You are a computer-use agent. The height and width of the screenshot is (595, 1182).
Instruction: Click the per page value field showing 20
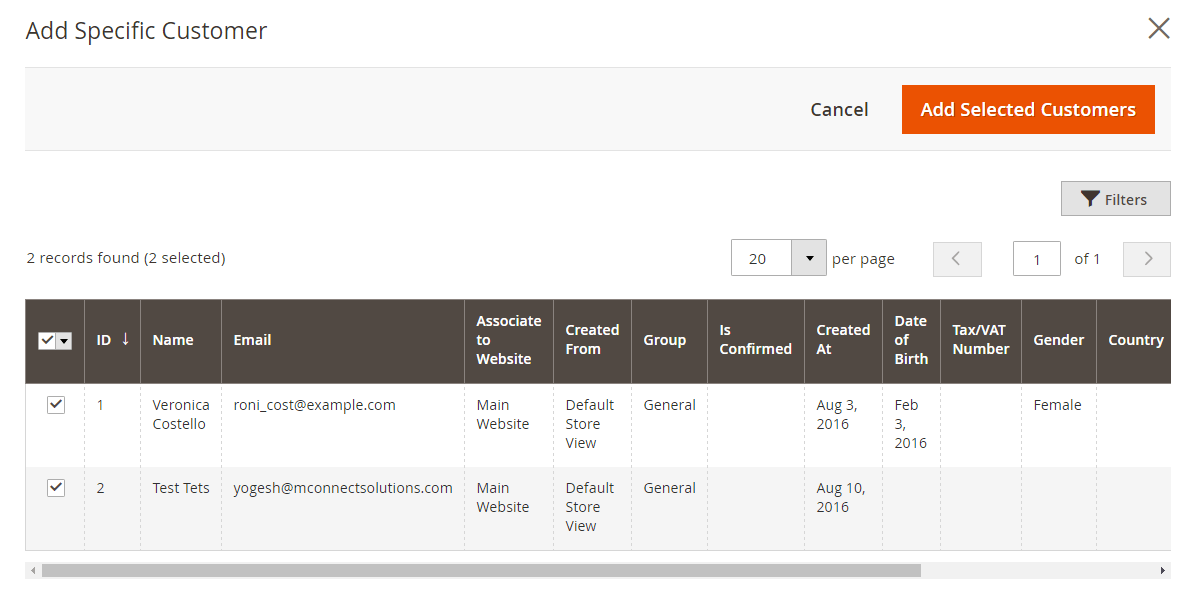click(761, 259)
